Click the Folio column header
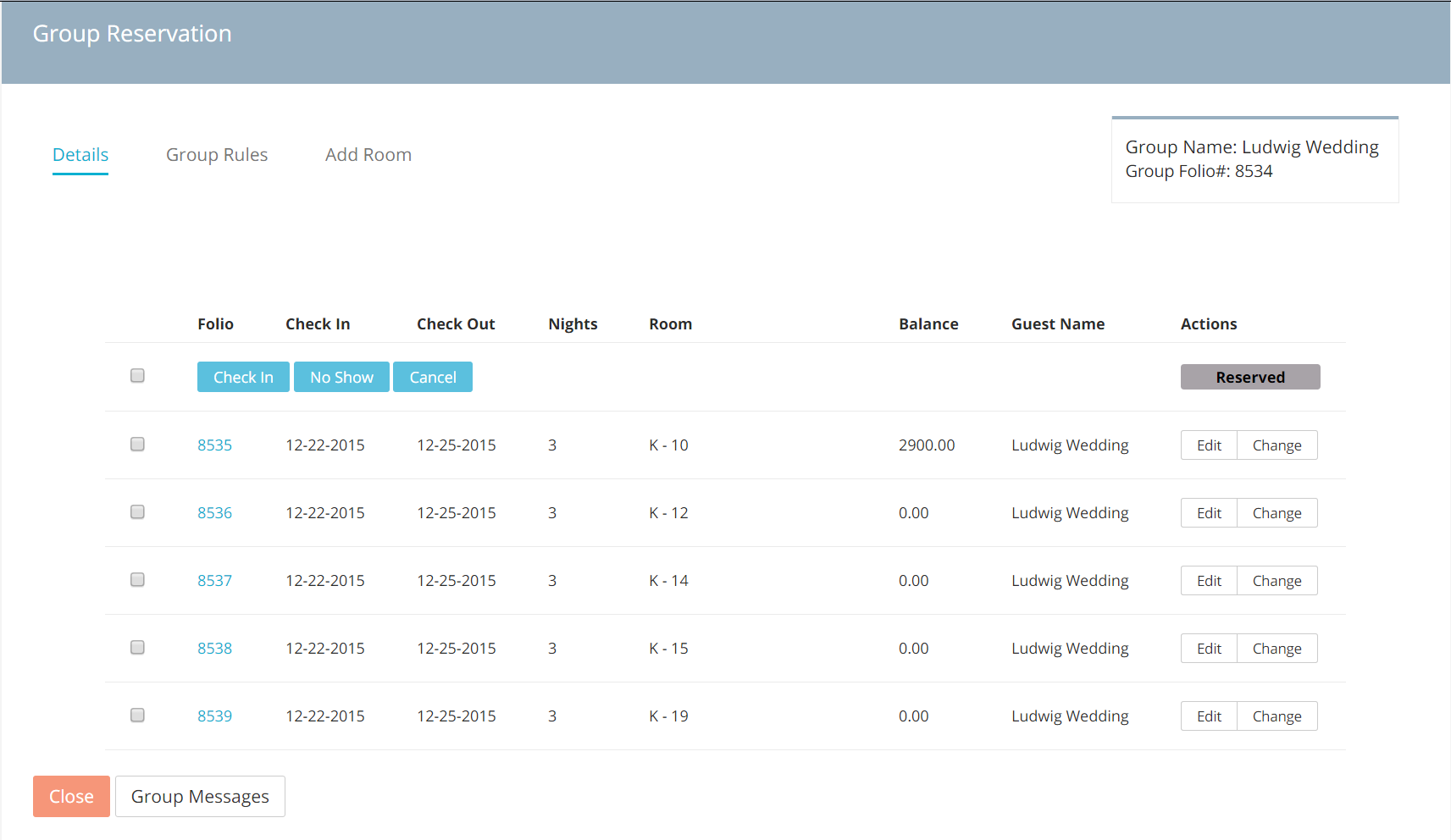The image size is (1451, 840). click(215, 324)
